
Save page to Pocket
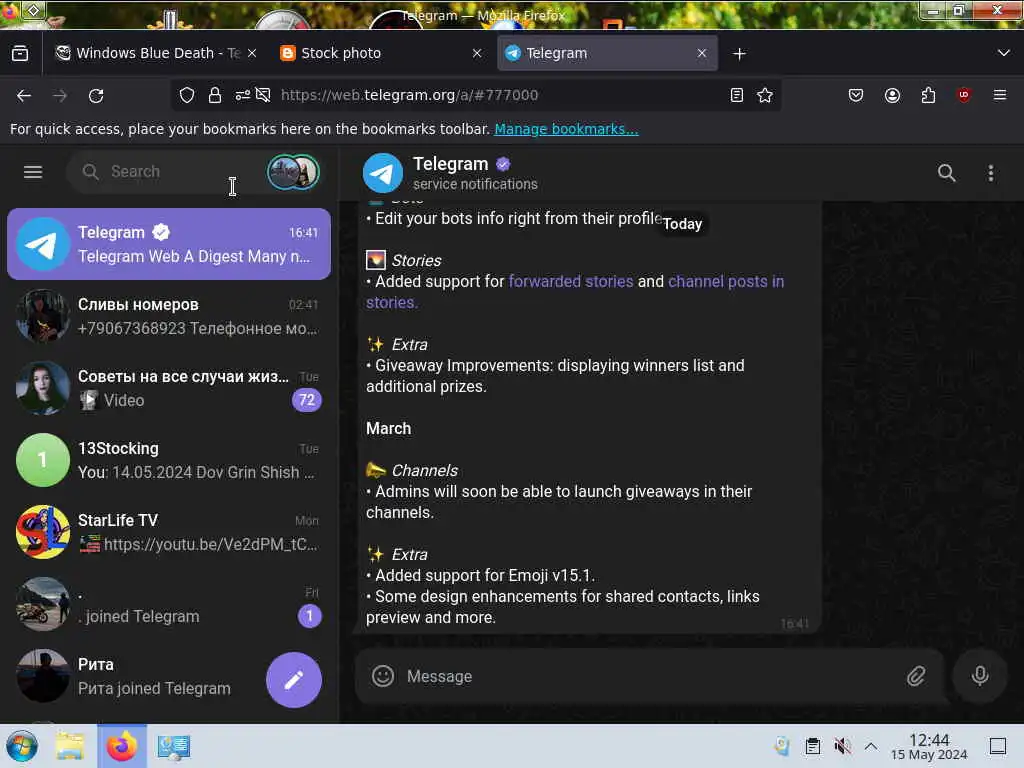point(856,95)
